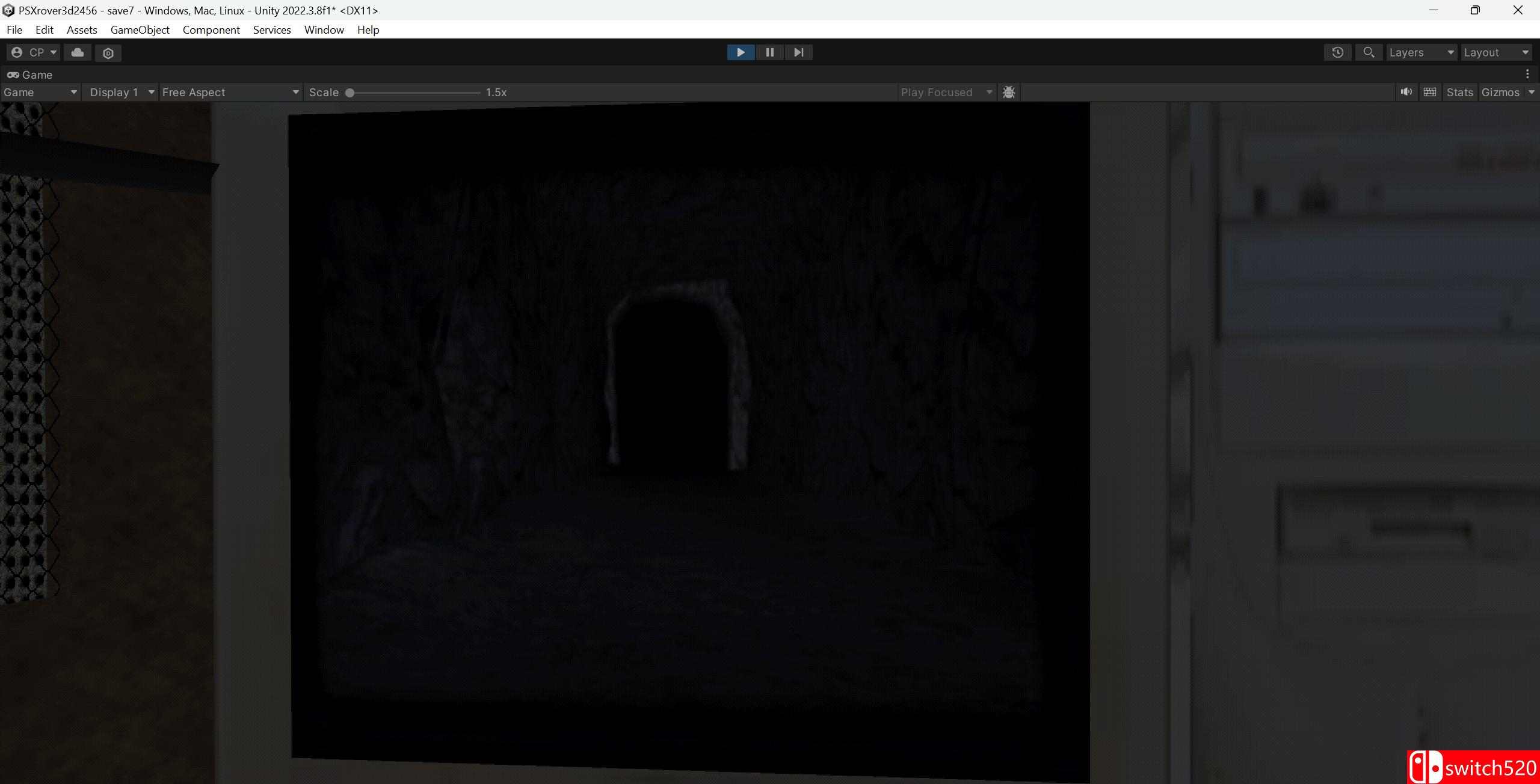1540x784 pixels.
Task: Pause the running game
Action: pyautogui.click(x=769, y=52)
